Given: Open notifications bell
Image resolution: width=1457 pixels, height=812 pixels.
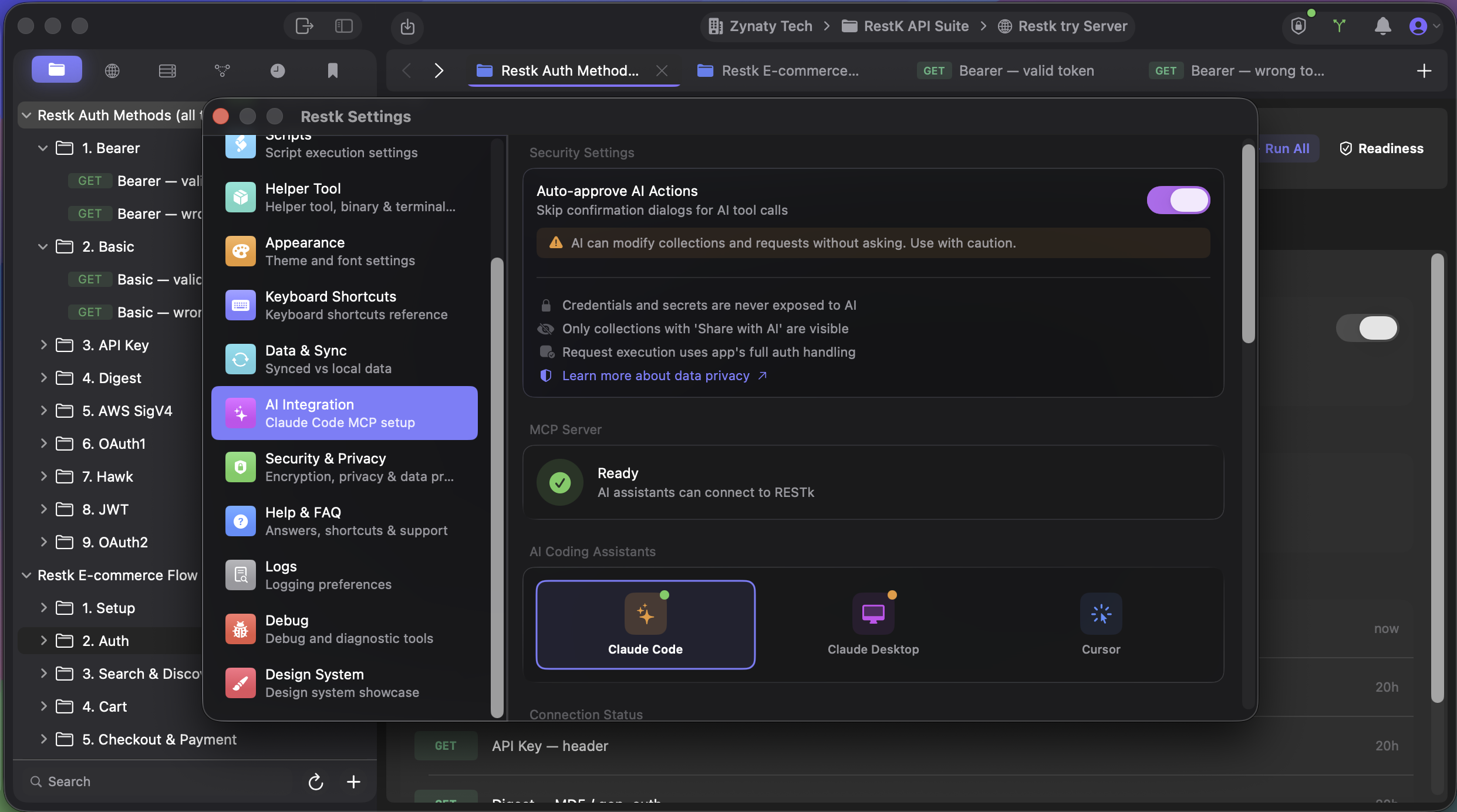Looking at the screenshot, I should [x=1382, y=26].
